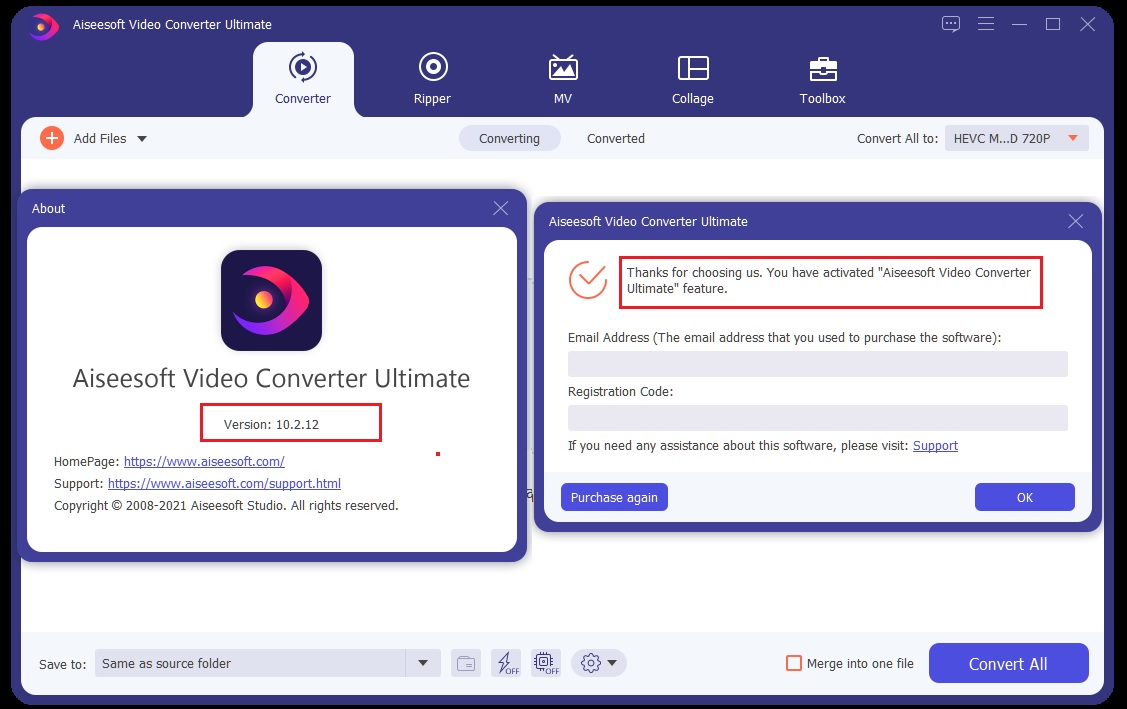Screen dimensions: 1127x709
Task: Open the gear settings dropdown
Action: click(599, 663)
